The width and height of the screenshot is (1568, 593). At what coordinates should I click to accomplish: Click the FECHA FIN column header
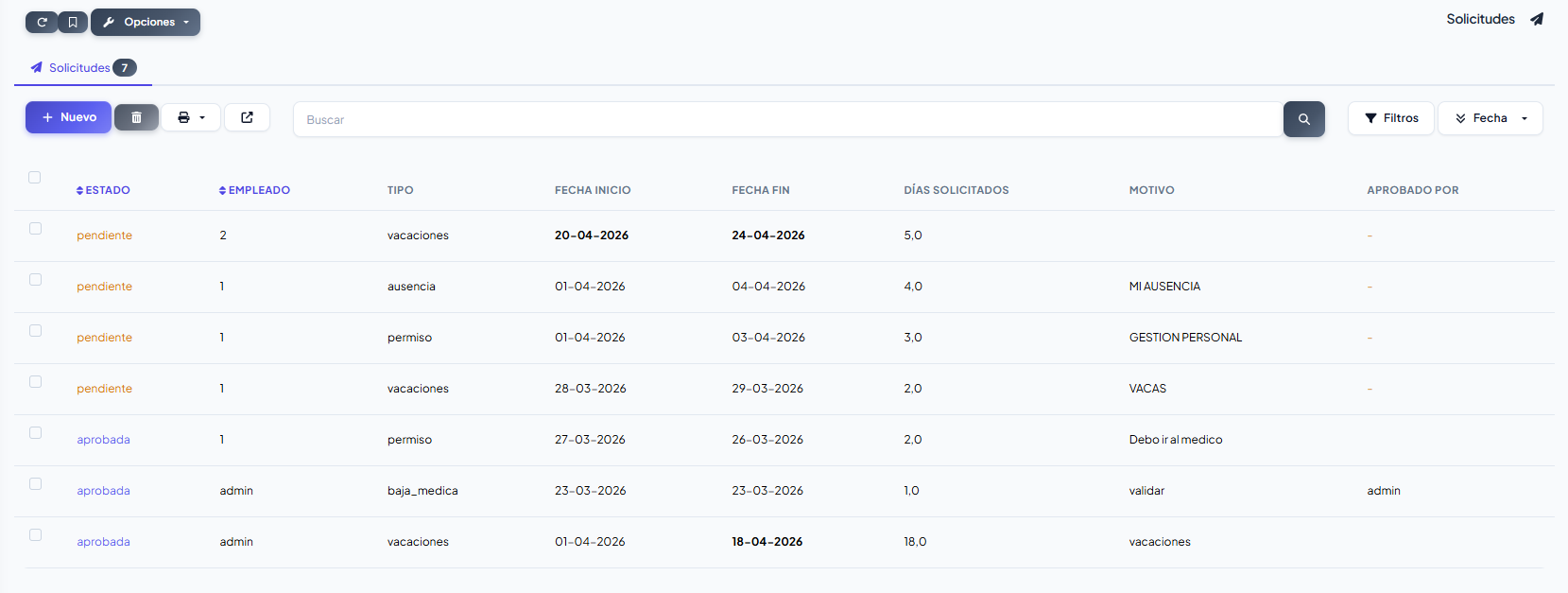[x=761, y=190]
